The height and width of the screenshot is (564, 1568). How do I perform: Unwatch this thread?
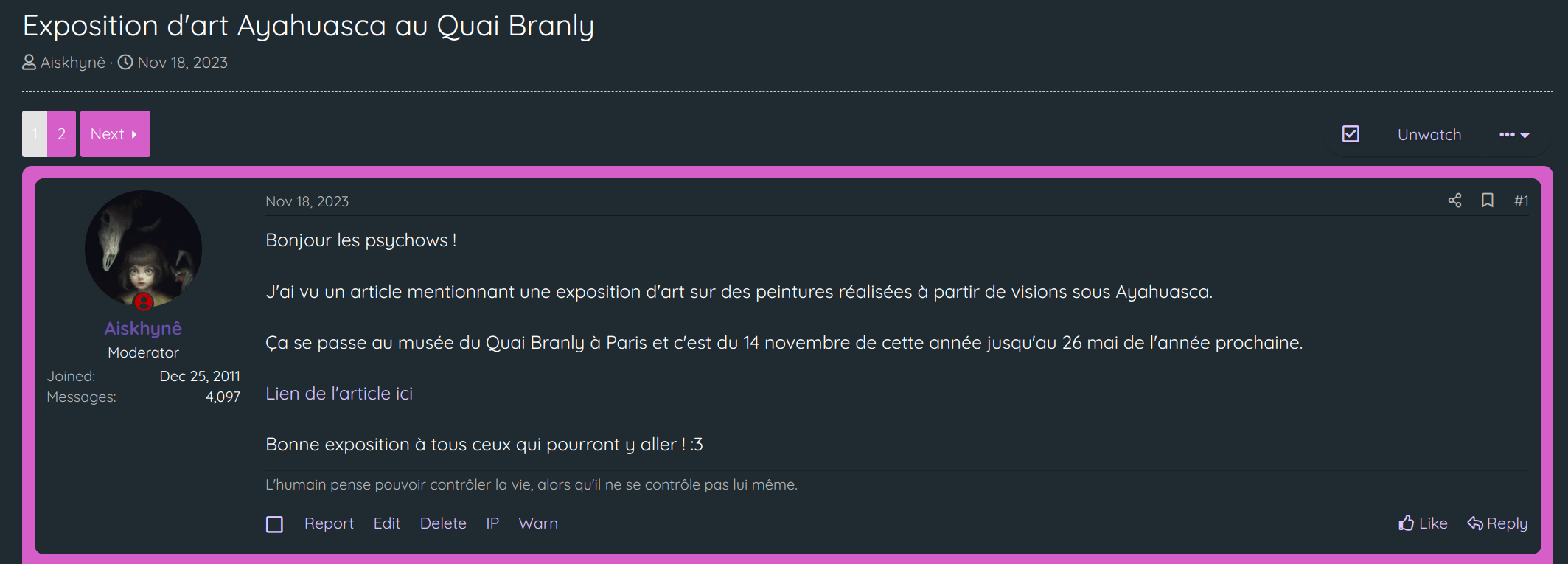[x=1429, y=135]
